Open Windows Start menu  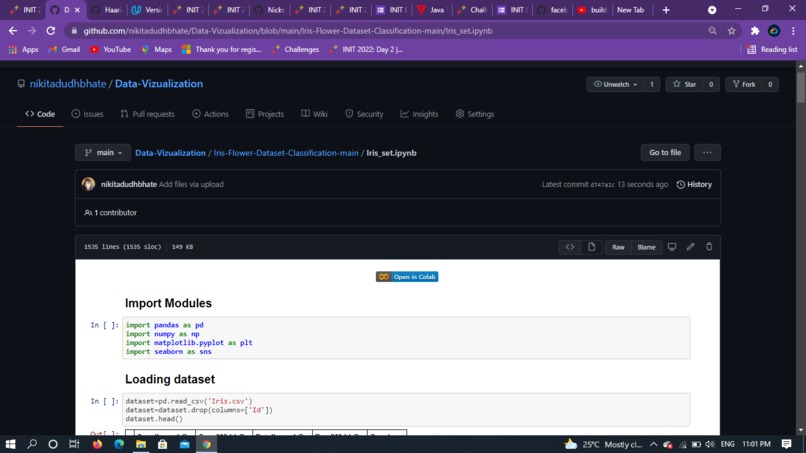pos(10,444)
